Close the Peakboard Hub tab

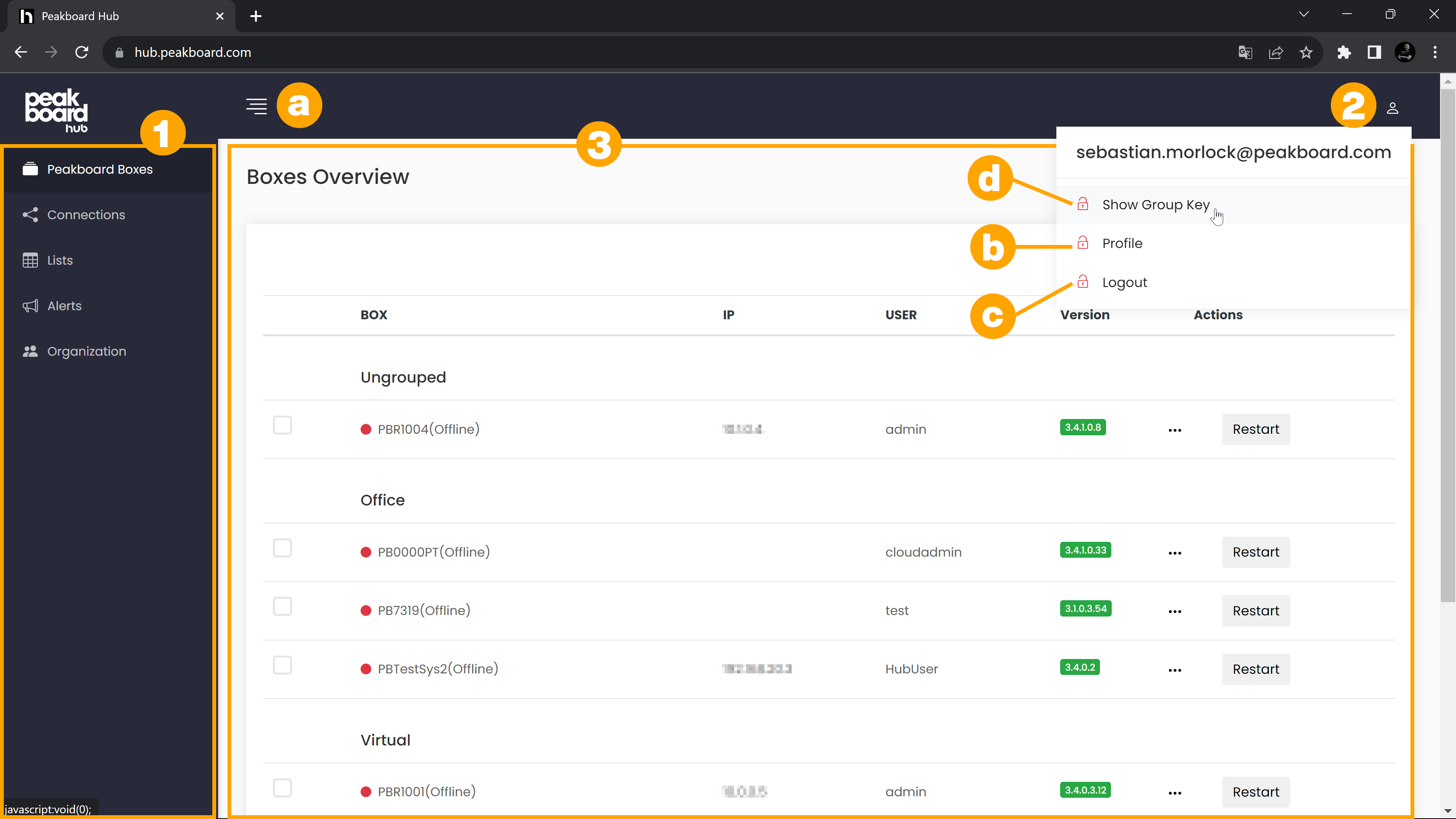(x=220, y=16)
